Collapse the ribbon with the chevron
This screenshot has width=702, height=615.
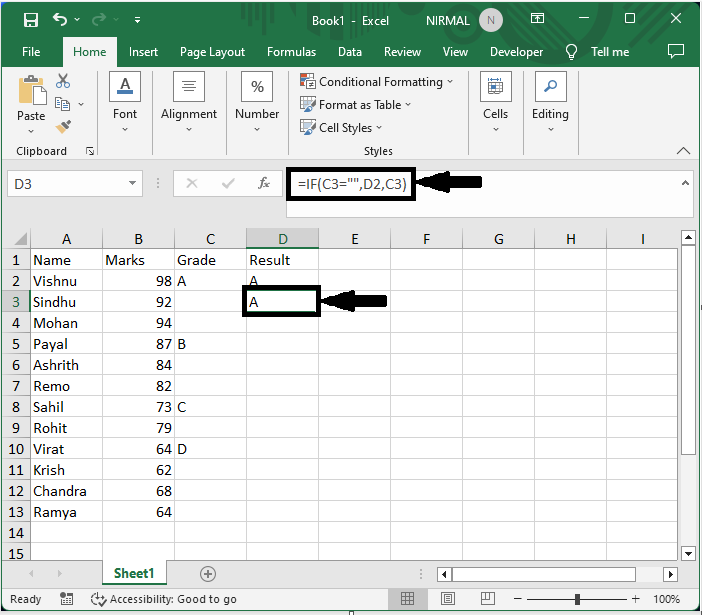click(683, 151)
